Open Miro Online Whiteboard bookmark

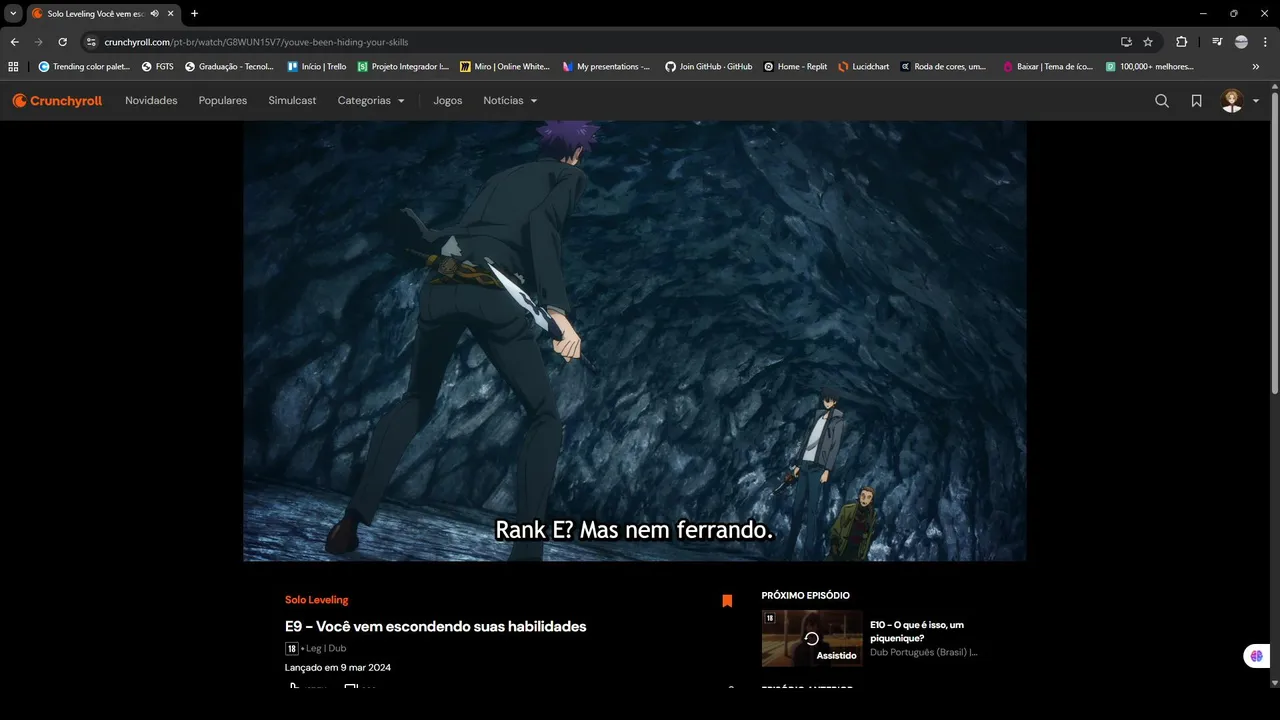point(505,67)
